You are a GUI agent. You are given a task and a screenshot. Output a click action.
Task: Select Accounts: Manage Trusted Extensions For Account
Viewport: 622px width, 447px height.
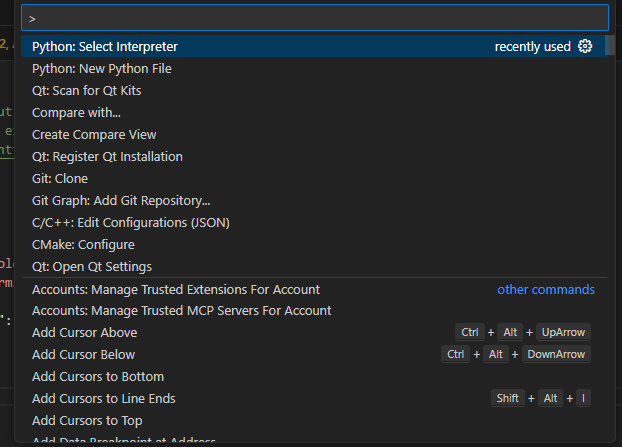click(x=315, y=290)
